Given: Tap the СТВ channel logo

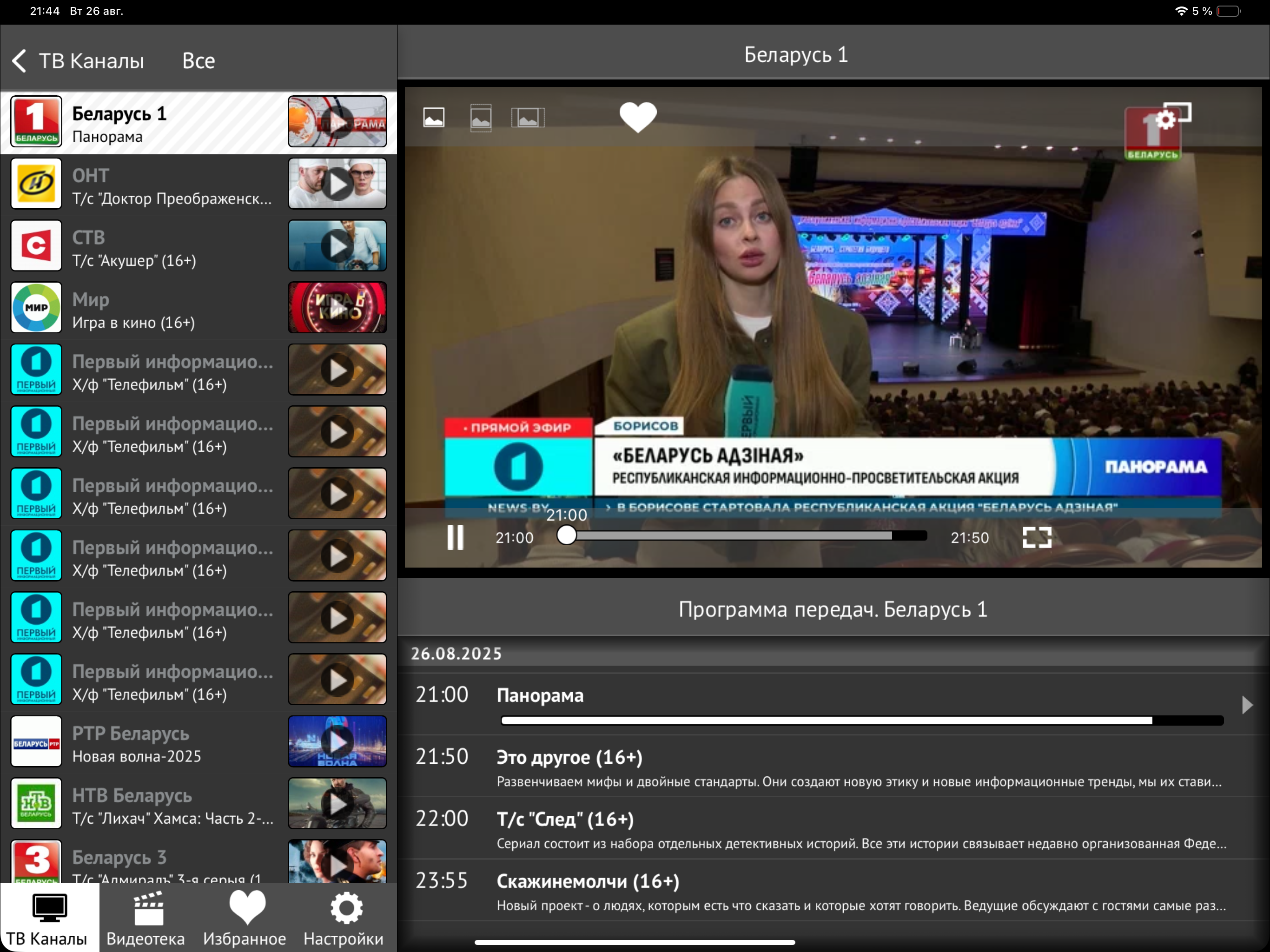Looking at the screenshot, I should point(36,246).
